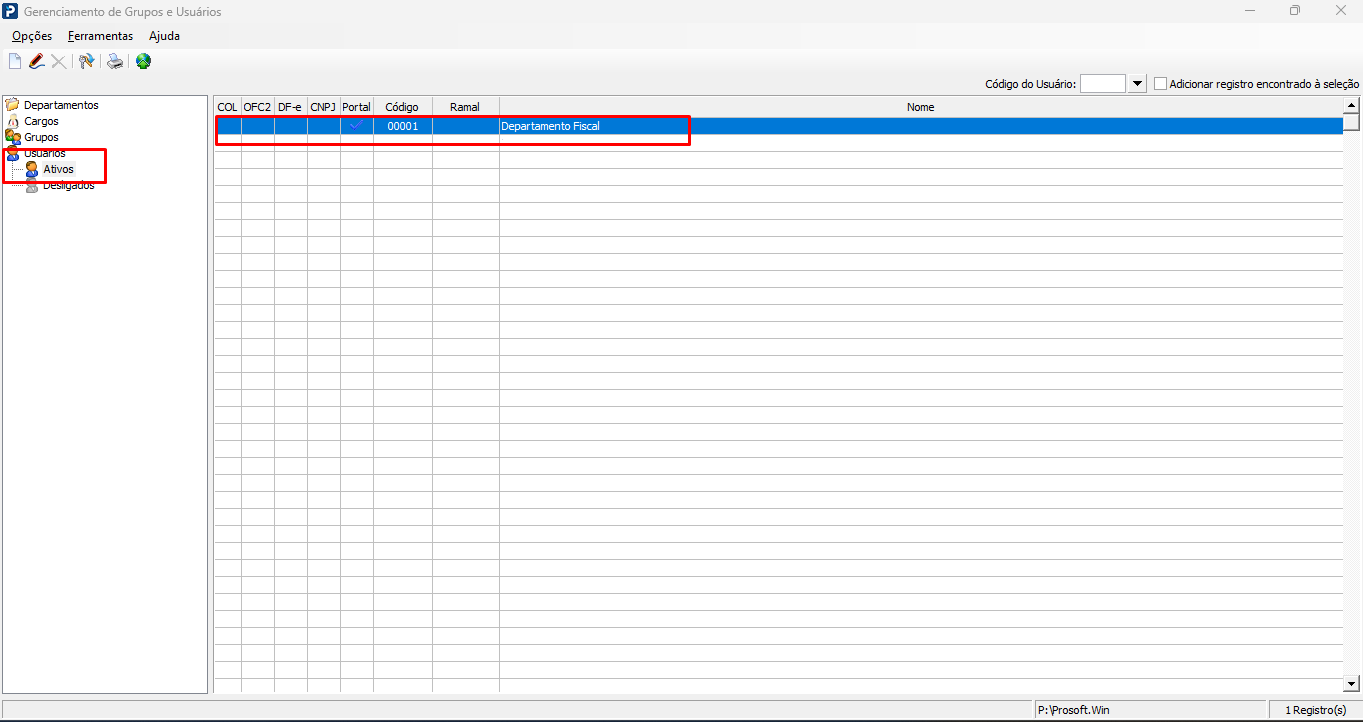The height and width of the screenshot is (722, 1363).
Task: Select Desligados under Usuários
Action: pos(68,185)
